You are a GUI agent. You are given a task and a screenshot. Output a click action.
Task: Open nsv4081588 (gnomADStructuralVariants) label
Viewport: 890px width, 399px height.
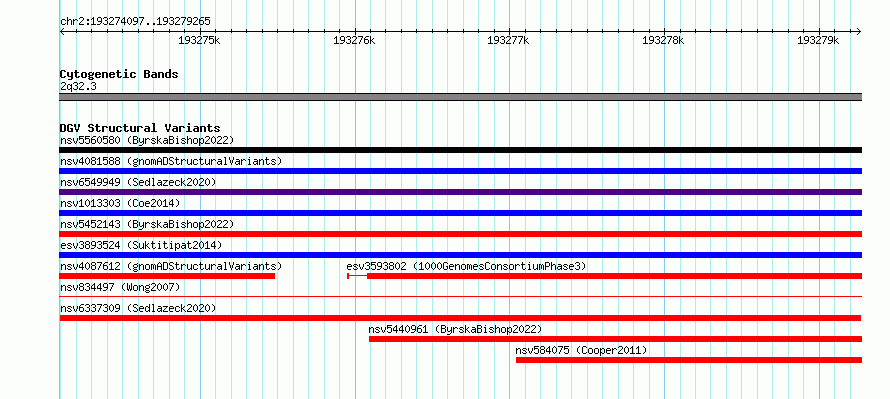click(171, 161)
